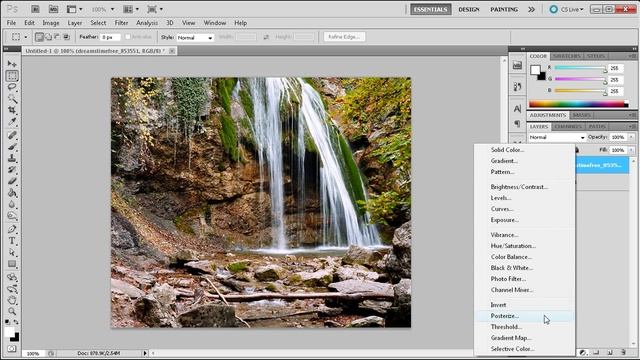Viewport: 640px width, 360px height.
Task: Enable Add to selection mode
Action: click(48, 37)
